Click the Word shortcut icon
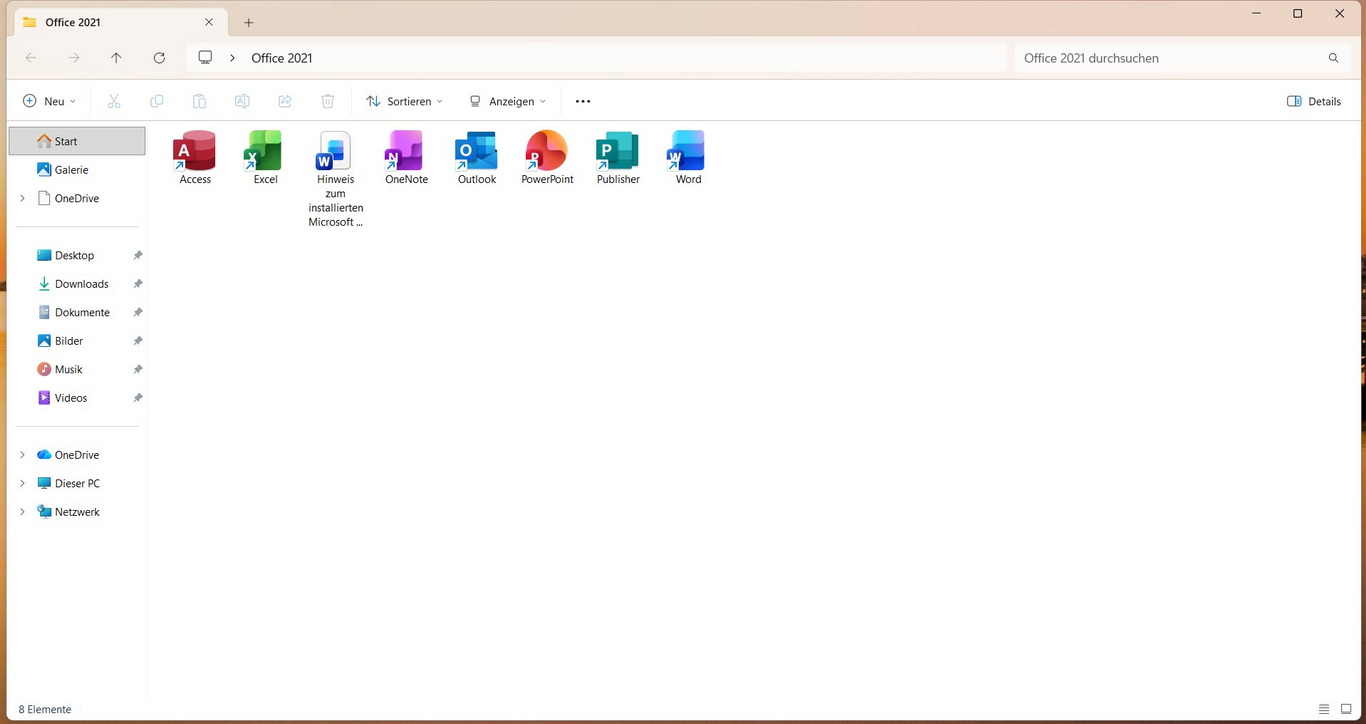 point(688,151)
